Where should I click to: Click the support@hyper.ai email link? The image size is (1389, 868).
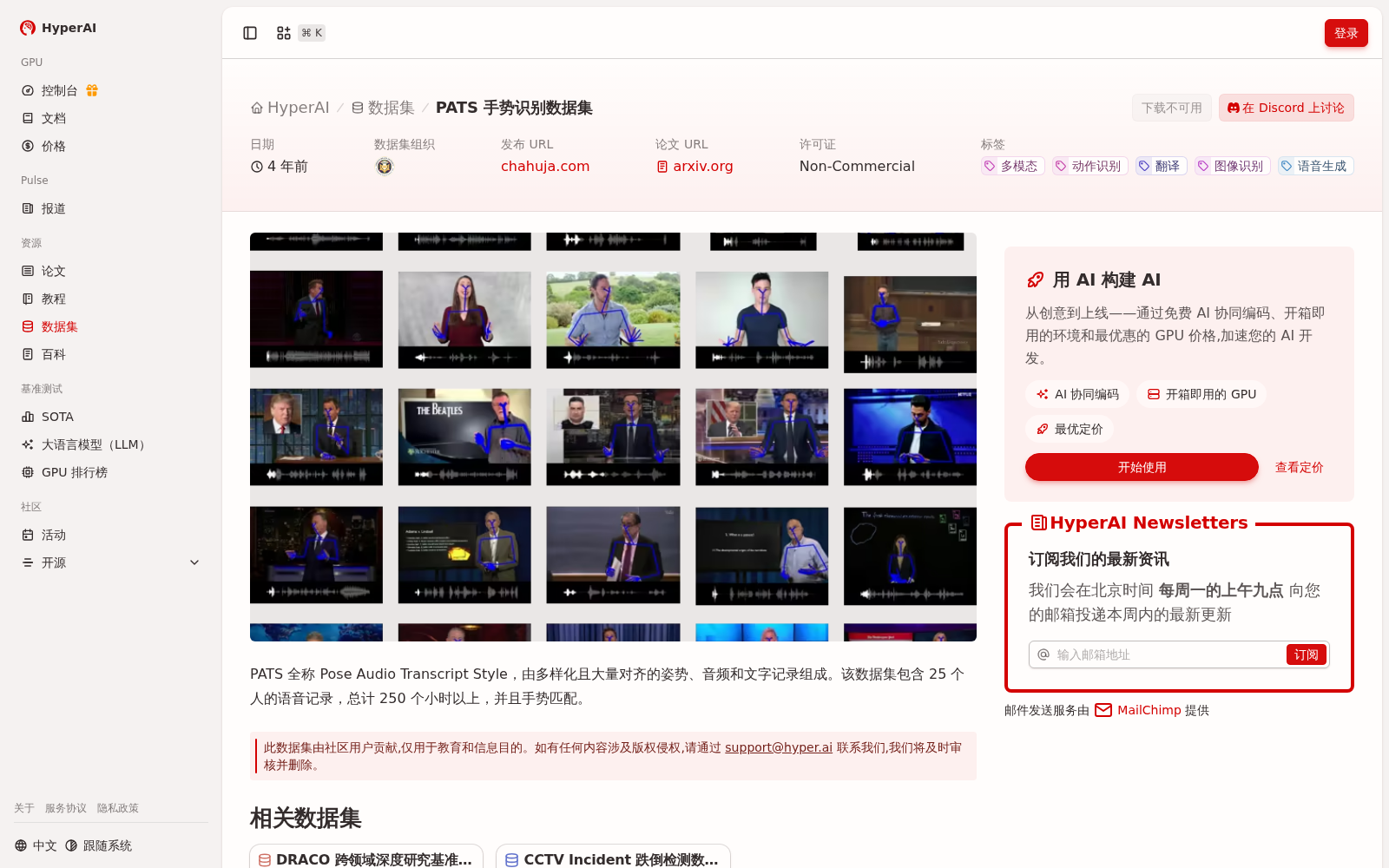coord(779,747)
